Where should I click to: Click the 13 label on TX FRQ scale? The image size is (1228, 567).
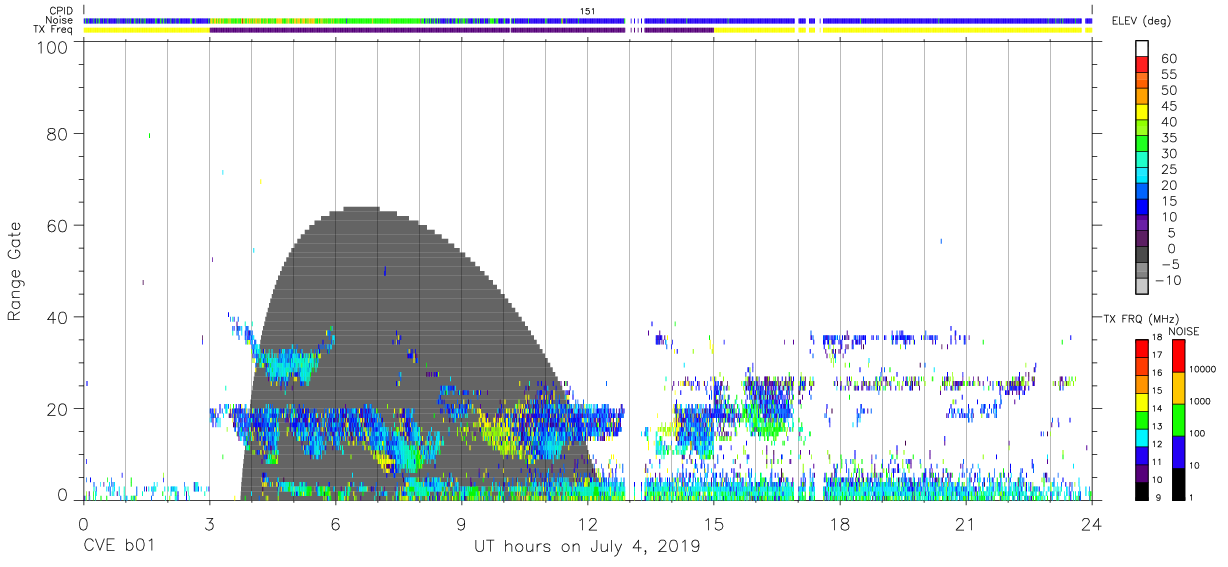click(1157, 426)
